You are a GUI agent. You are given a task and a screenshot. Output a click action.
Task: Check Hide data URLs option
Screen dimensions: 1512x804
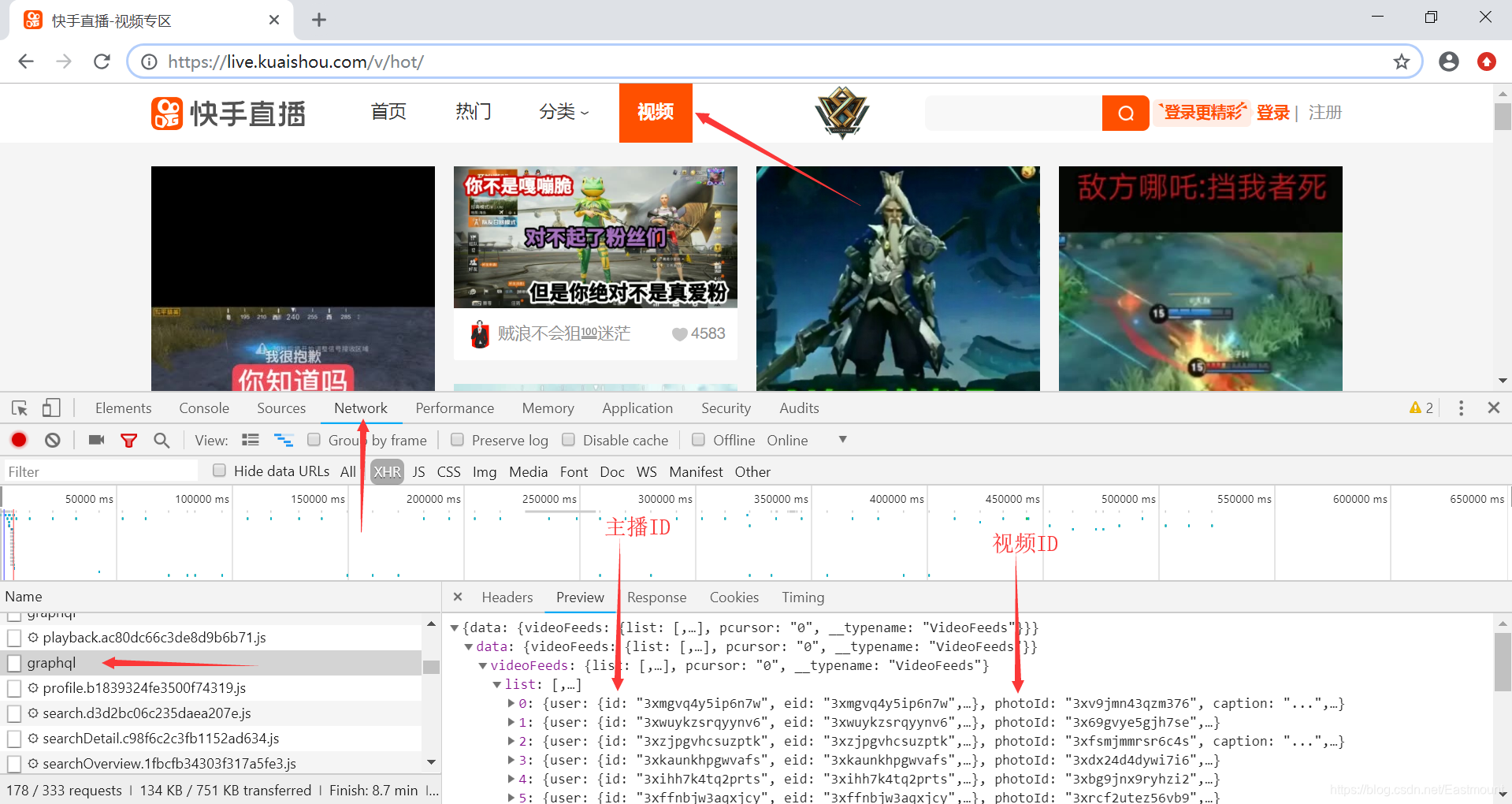point(219,470)
